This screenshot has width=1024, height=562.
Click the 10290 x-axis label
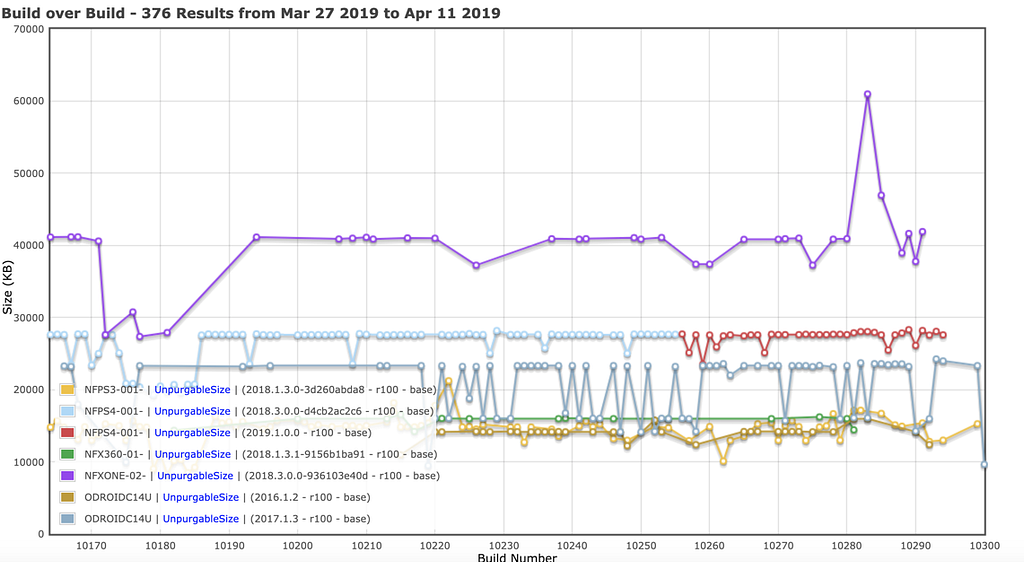(x=916, y=545)
